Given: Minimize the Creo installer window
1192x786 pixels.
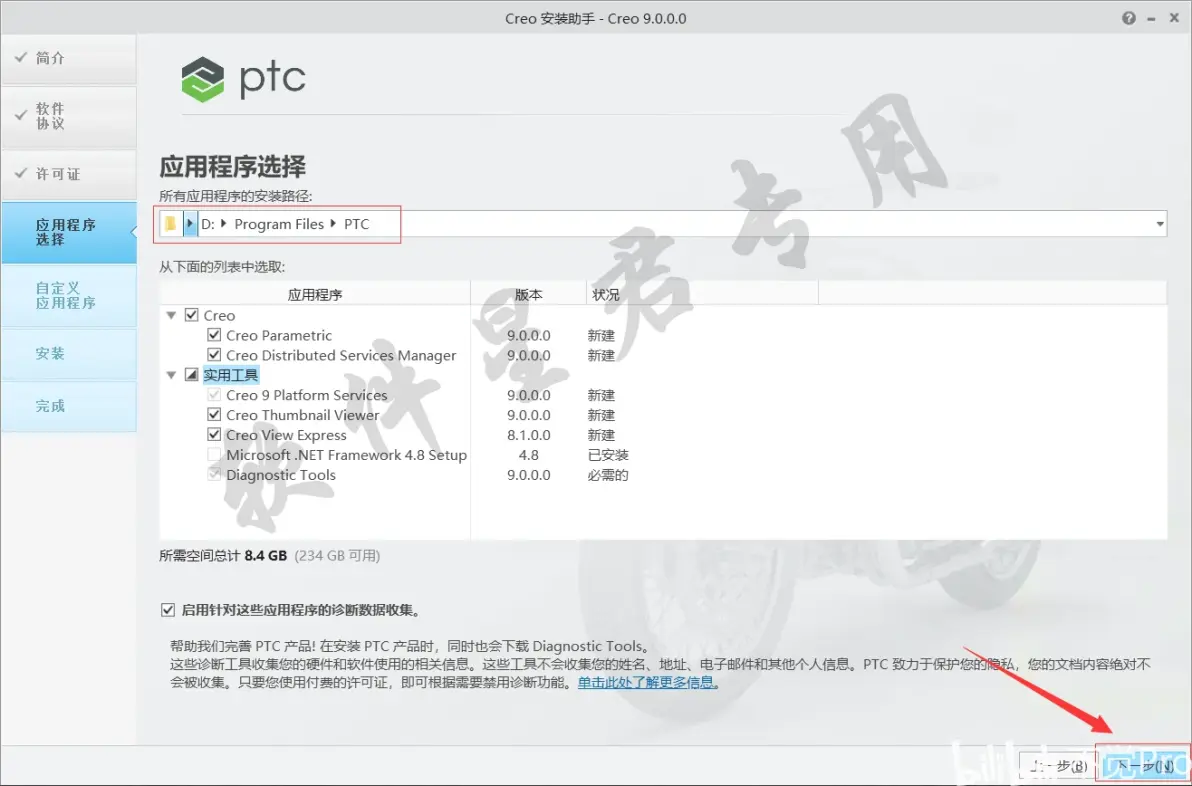Looking at the screenshot, I should click(x=1152, y=18).
